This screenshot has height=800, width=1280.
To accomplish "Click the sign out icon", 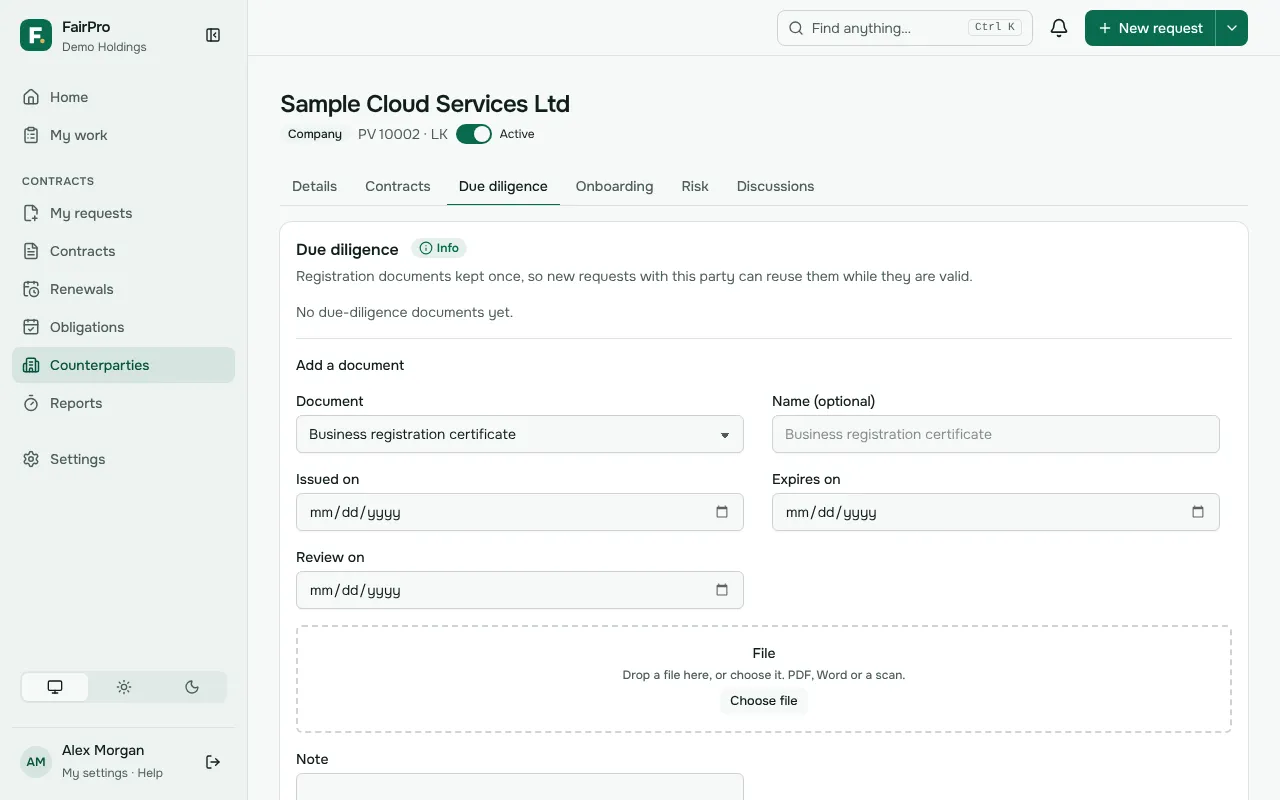I will point(213,762).
